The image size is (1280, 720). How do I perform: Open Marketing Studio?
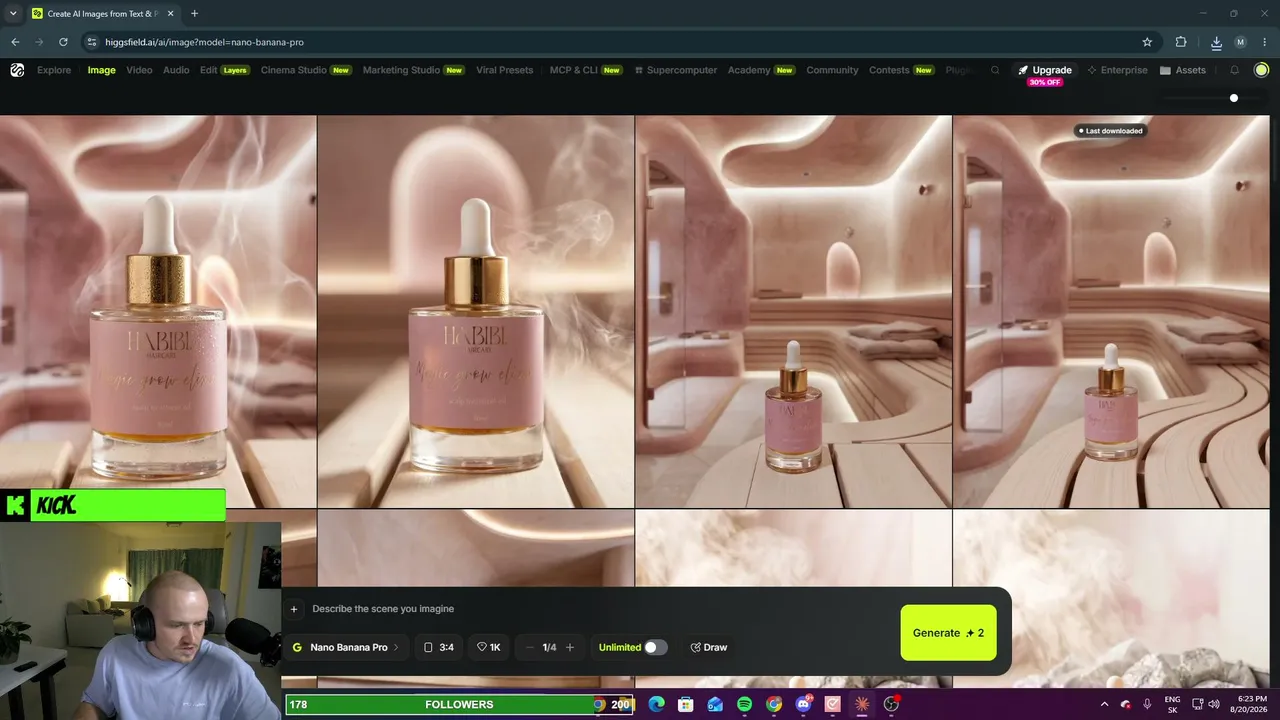pyautogui.click(x=413, y=70)
